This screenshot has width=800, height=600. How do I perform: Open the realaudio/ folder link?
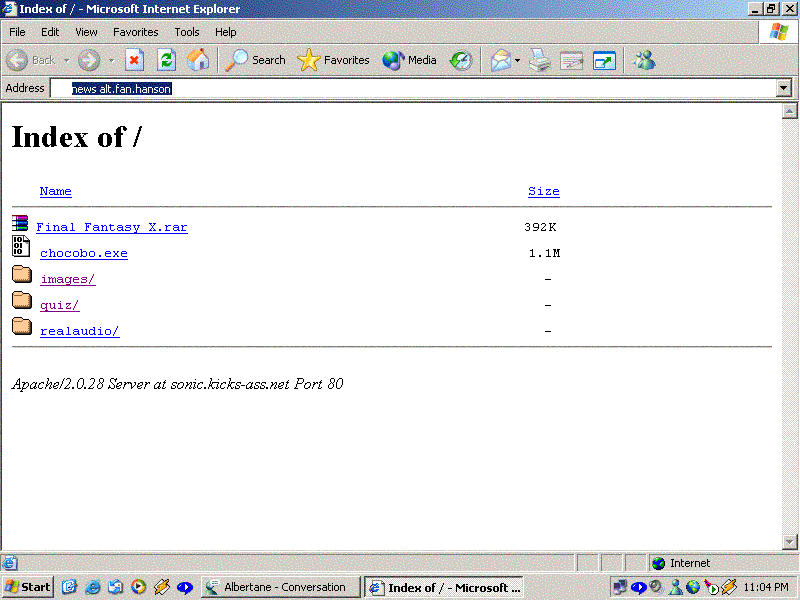[80, 331]
